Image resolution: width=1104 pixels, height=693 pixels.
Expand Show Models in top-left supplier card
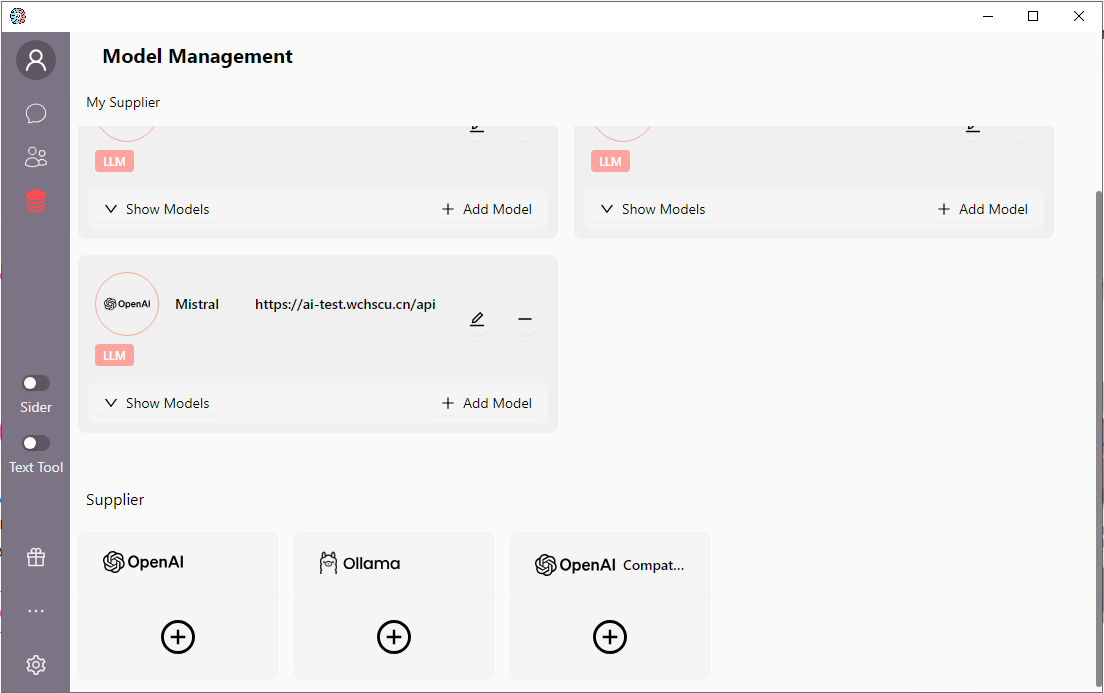[x=157, y=209]
